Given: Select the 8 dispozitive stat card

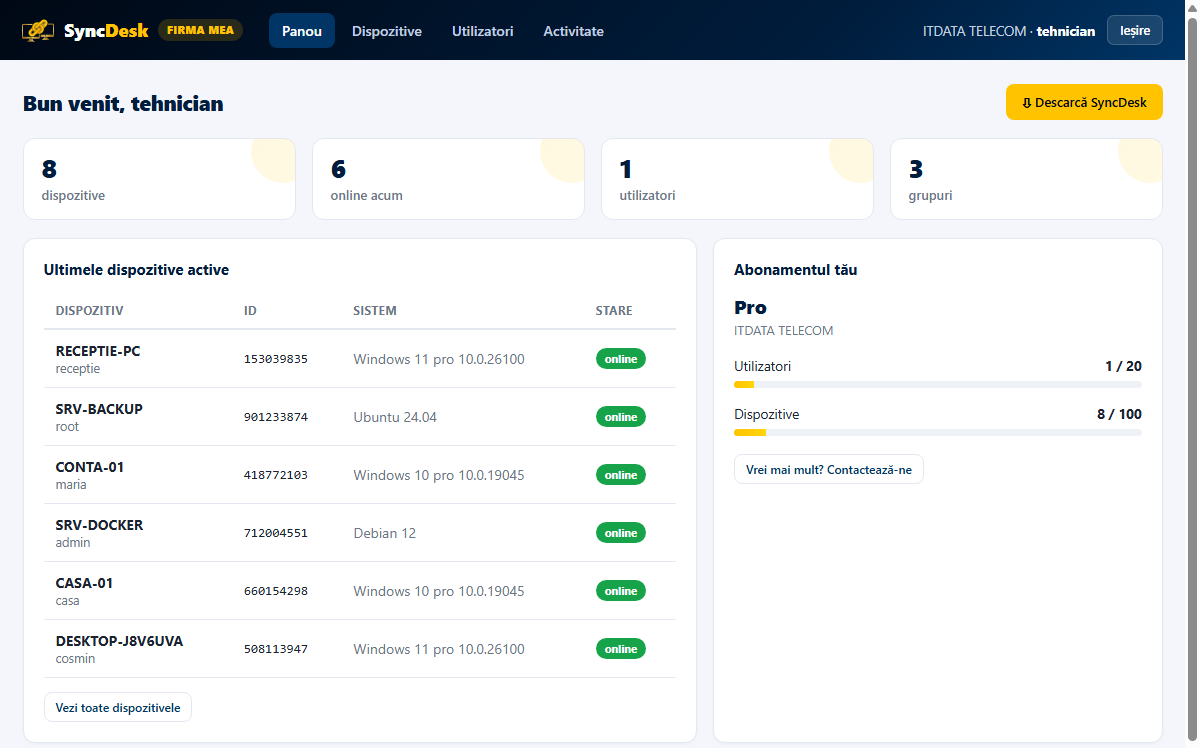Looking at the screenshot, I should coord(160,179).
